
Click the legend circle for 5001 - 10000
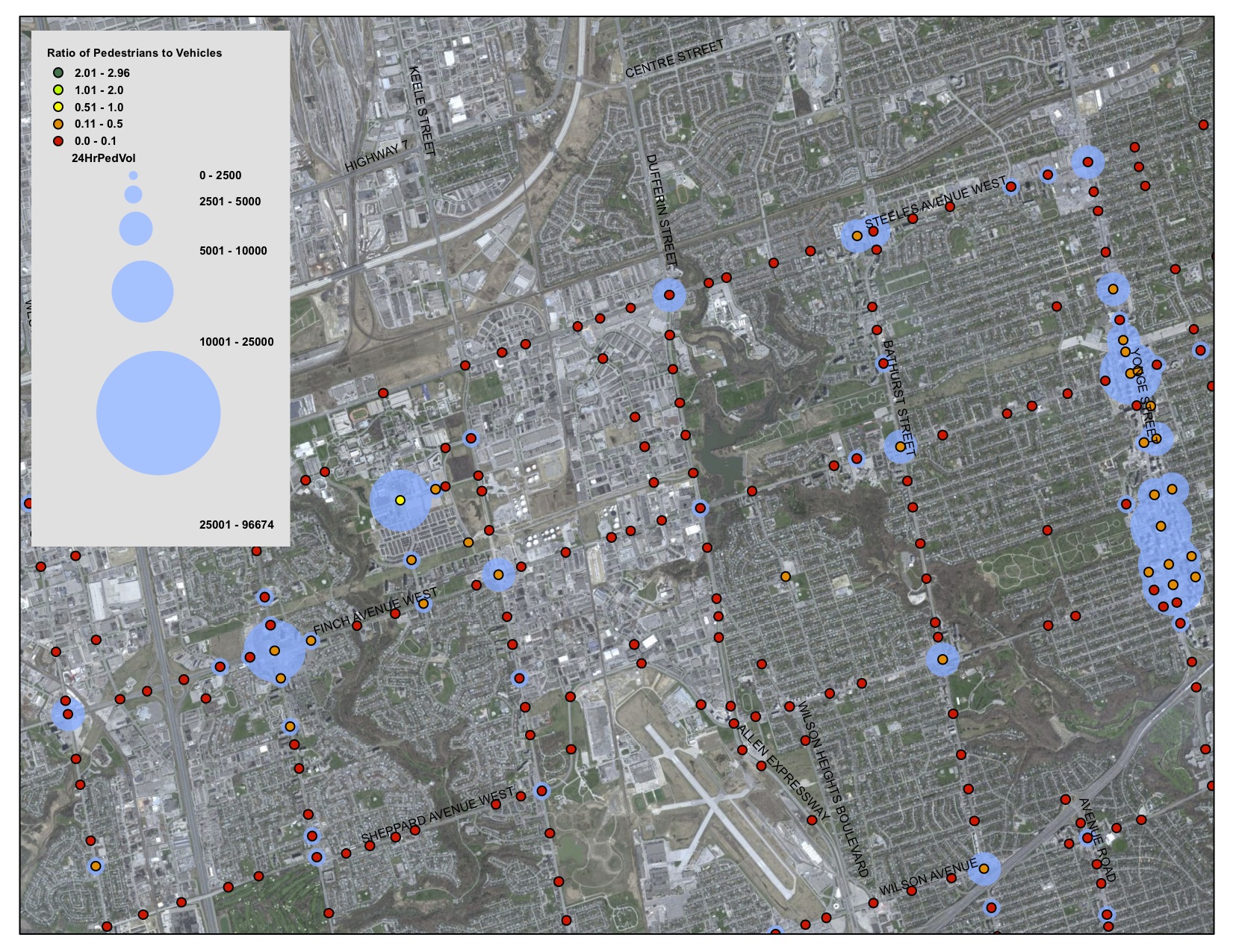point(136,228)
